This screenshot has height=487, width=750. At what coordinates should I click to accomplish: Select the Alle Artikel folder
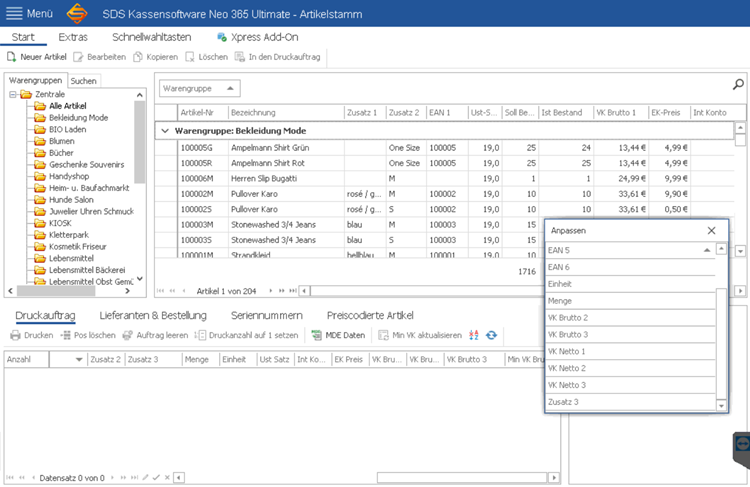[x=67, y=106]
